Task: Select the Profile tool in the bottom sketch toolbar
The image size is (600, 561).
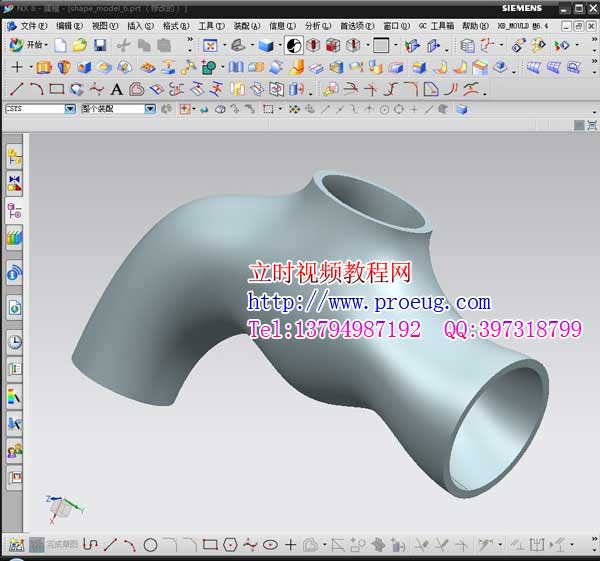Action: [90, 545]
